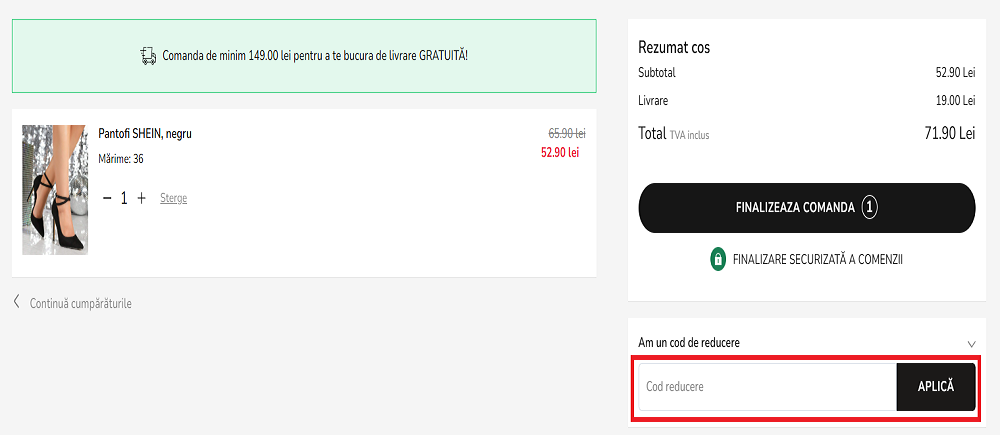This screenshot has width=1000, height=435.
Task: Open the Pantofi SHEIN, negru product title
Action: [145, 133]
